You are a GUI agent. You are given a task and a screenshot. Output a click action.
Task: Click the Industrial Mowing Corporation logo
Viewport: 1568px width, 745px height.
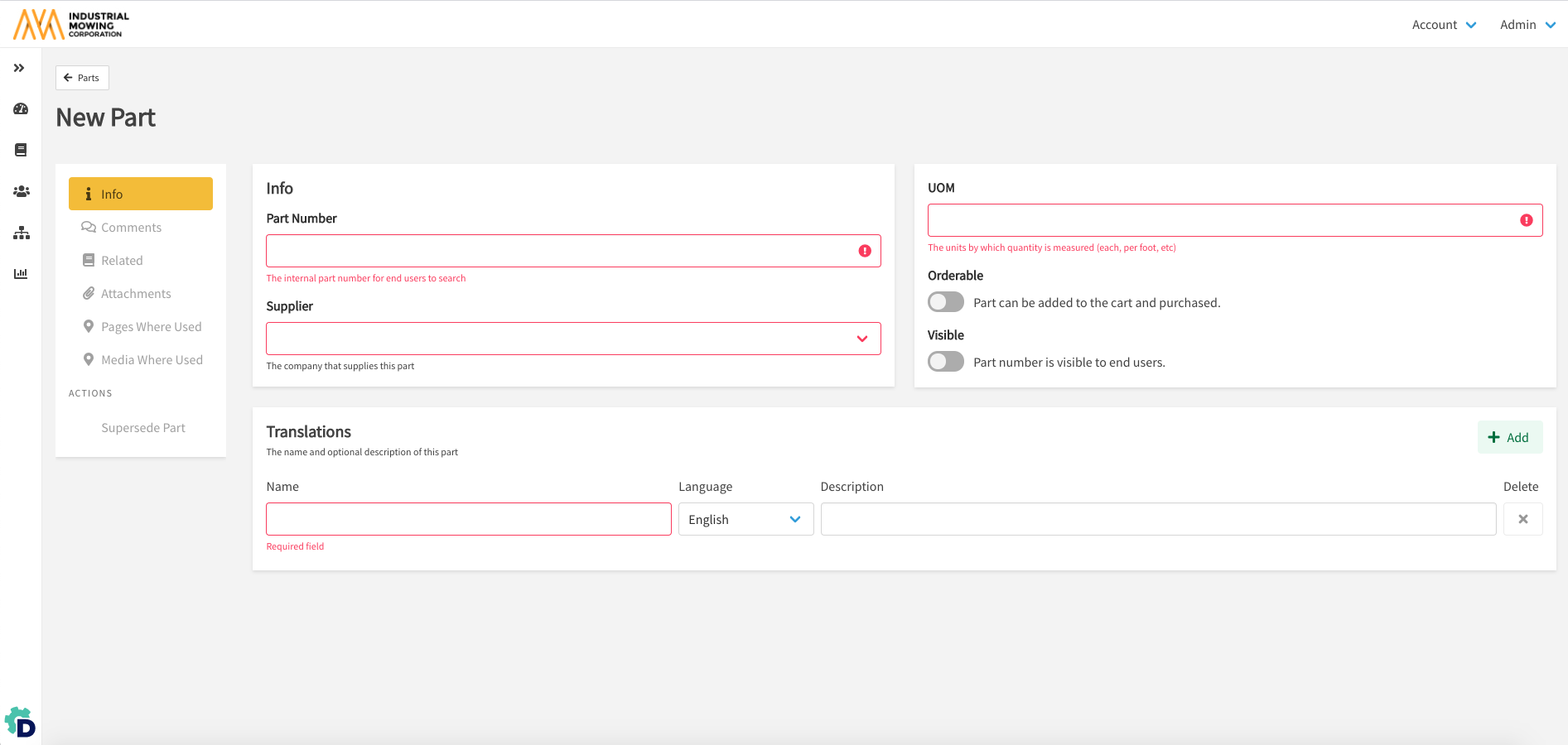pyautogui.click(x=72, y=25)
